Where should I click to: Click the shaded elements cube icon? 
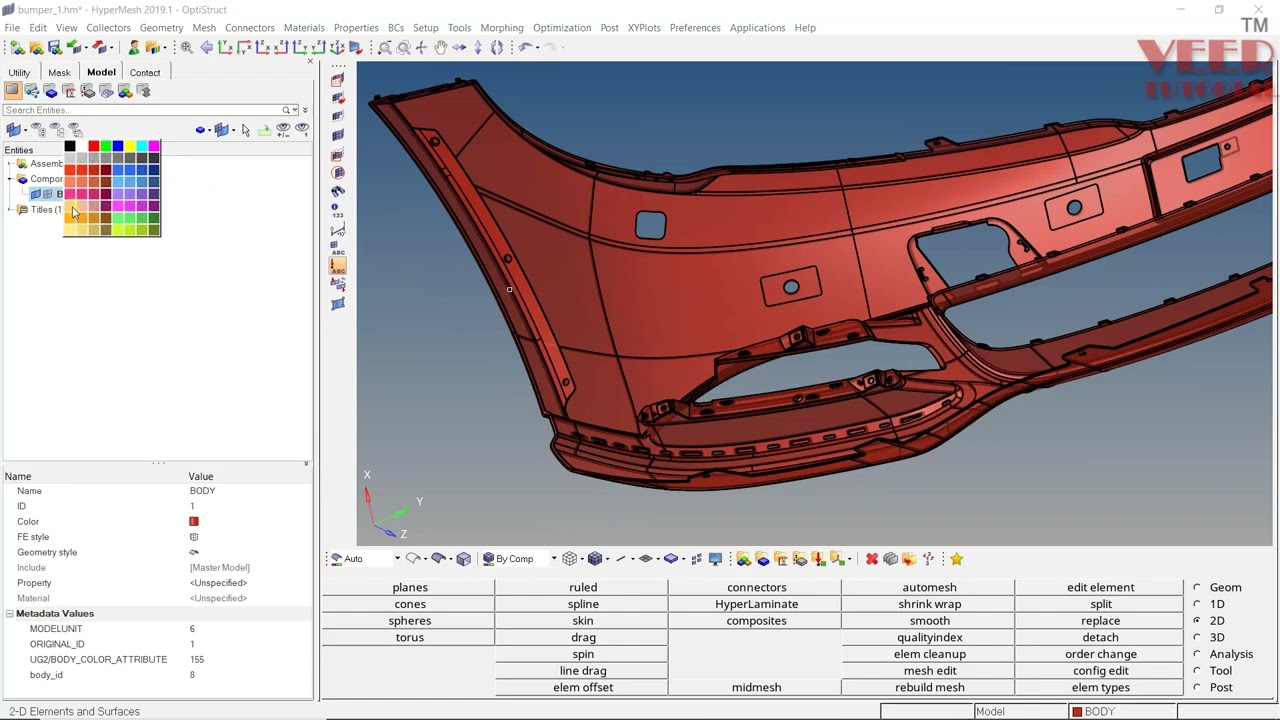pyautogui.click(x=595, y=559)
